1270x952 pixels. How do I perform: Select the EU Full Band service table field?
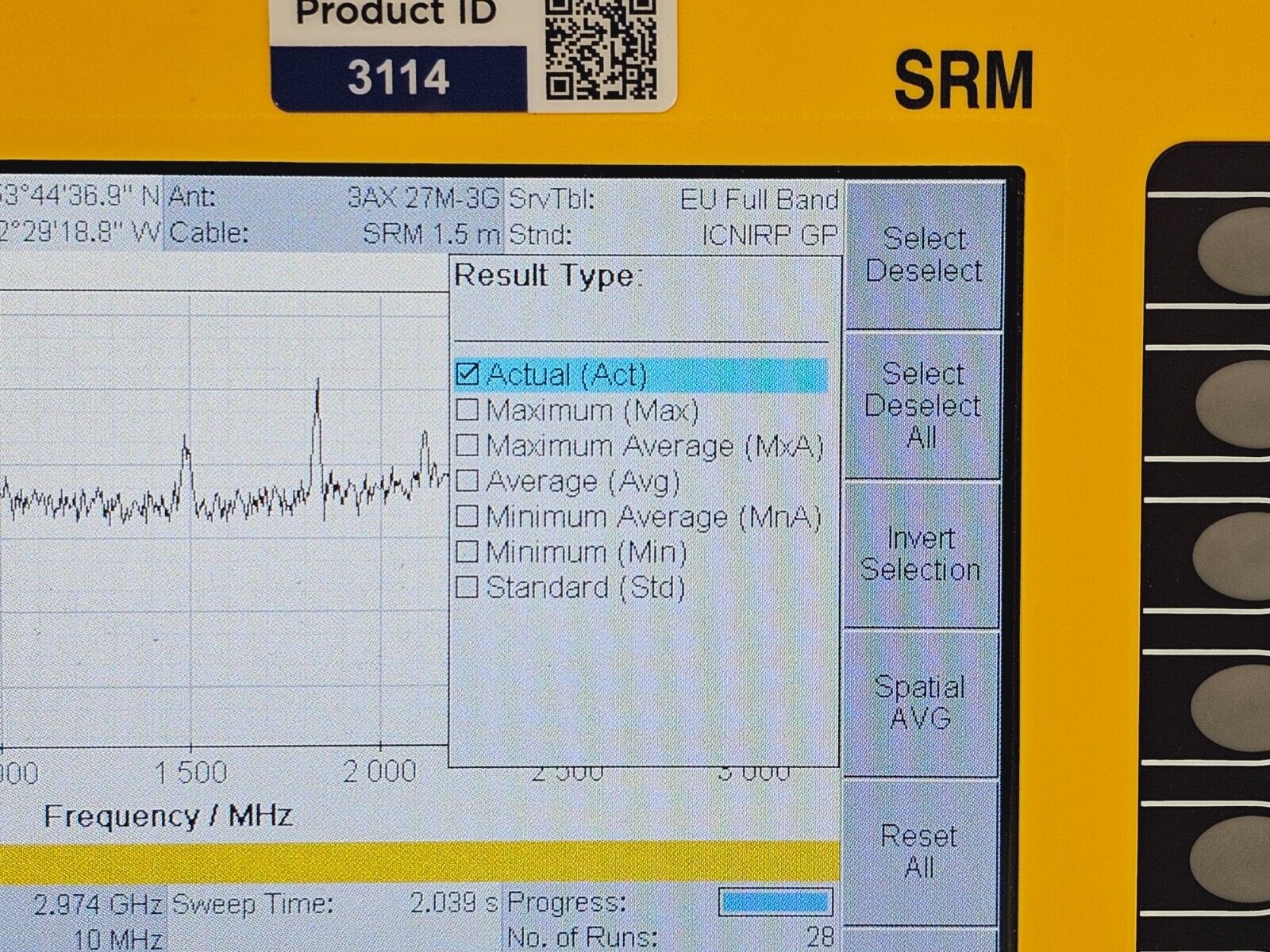coord(758,198)
